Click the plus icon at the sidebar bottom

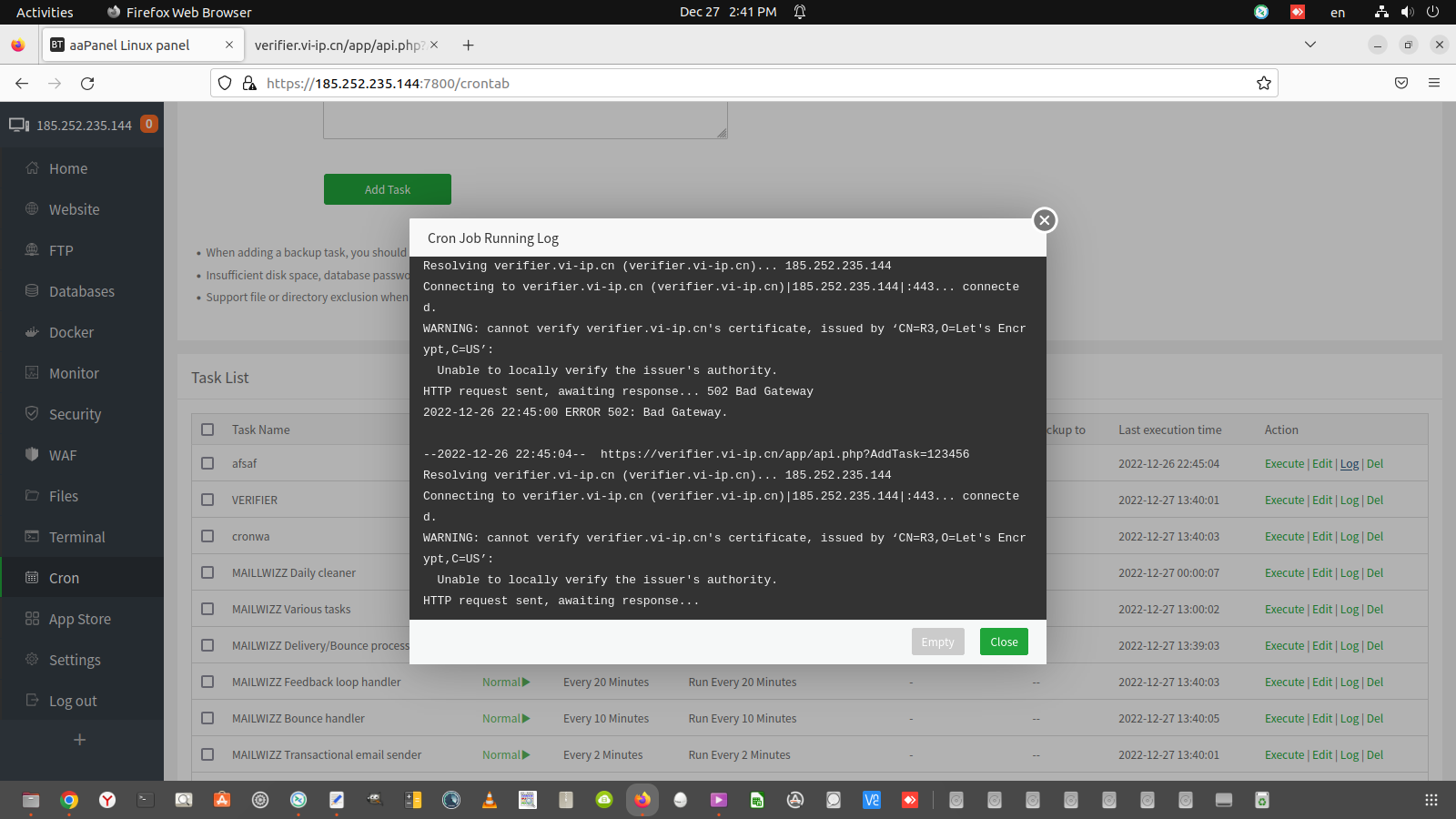pyautogui.click(x=80, y=740)
